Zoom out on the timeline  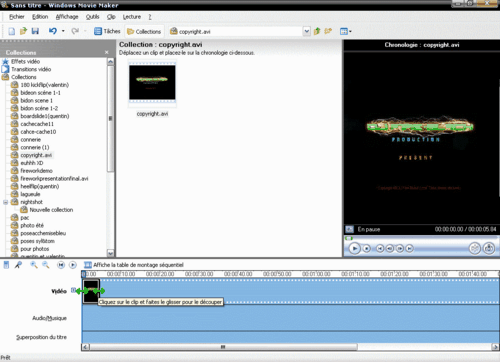(x=46, y=265)
